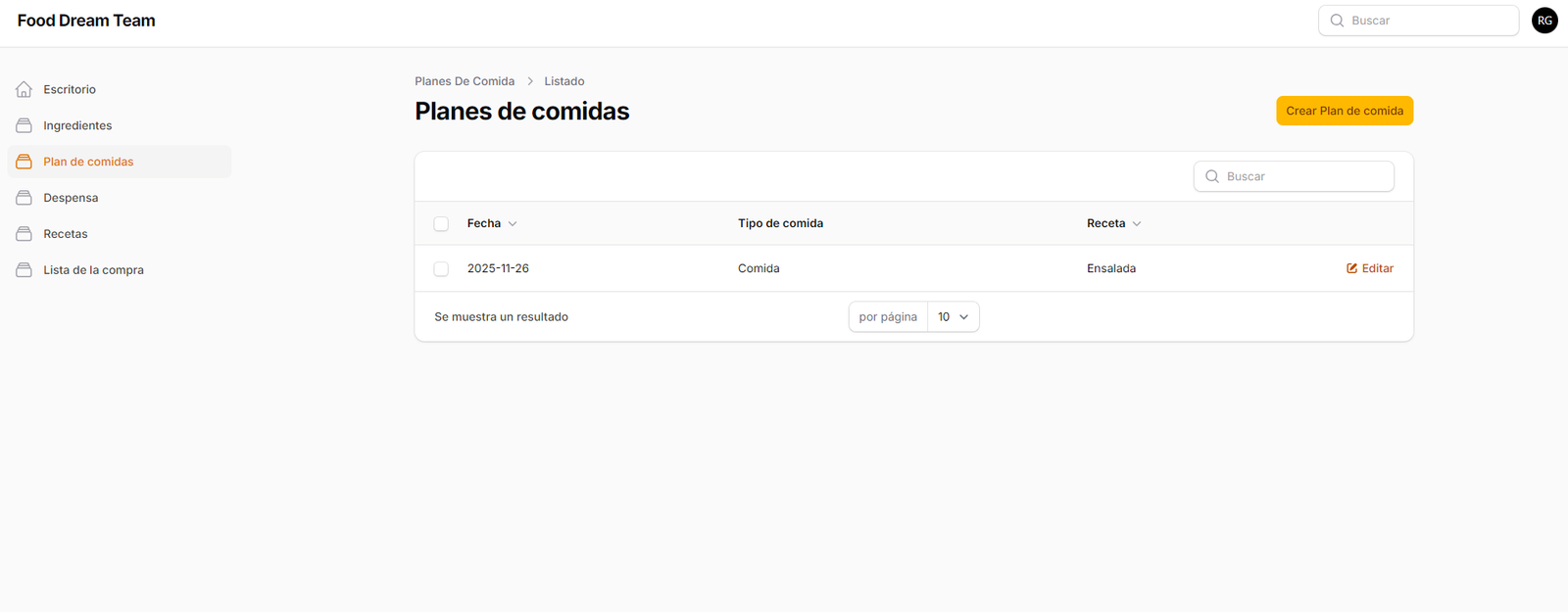Open the Ensalada recipe cell
Viewport: 1568px width, 612px height.
coord(1111,268)
